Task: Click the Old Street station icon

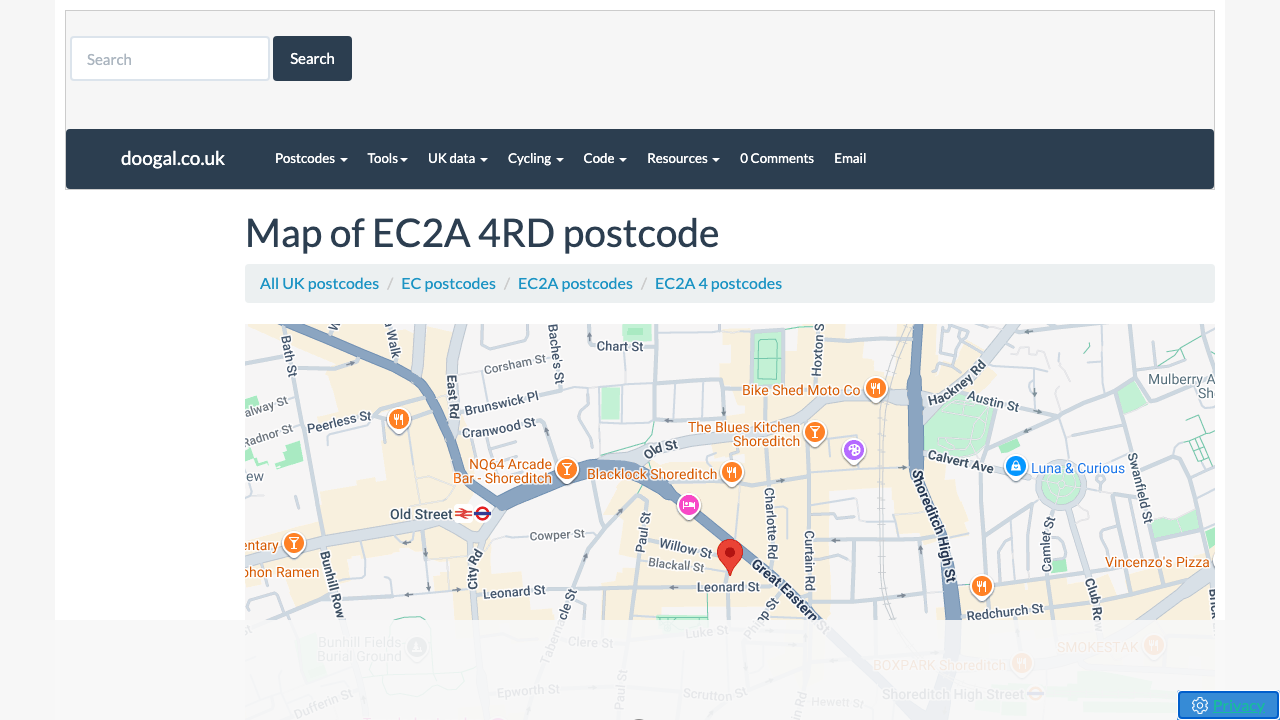Action: click(x=473, y=514)
